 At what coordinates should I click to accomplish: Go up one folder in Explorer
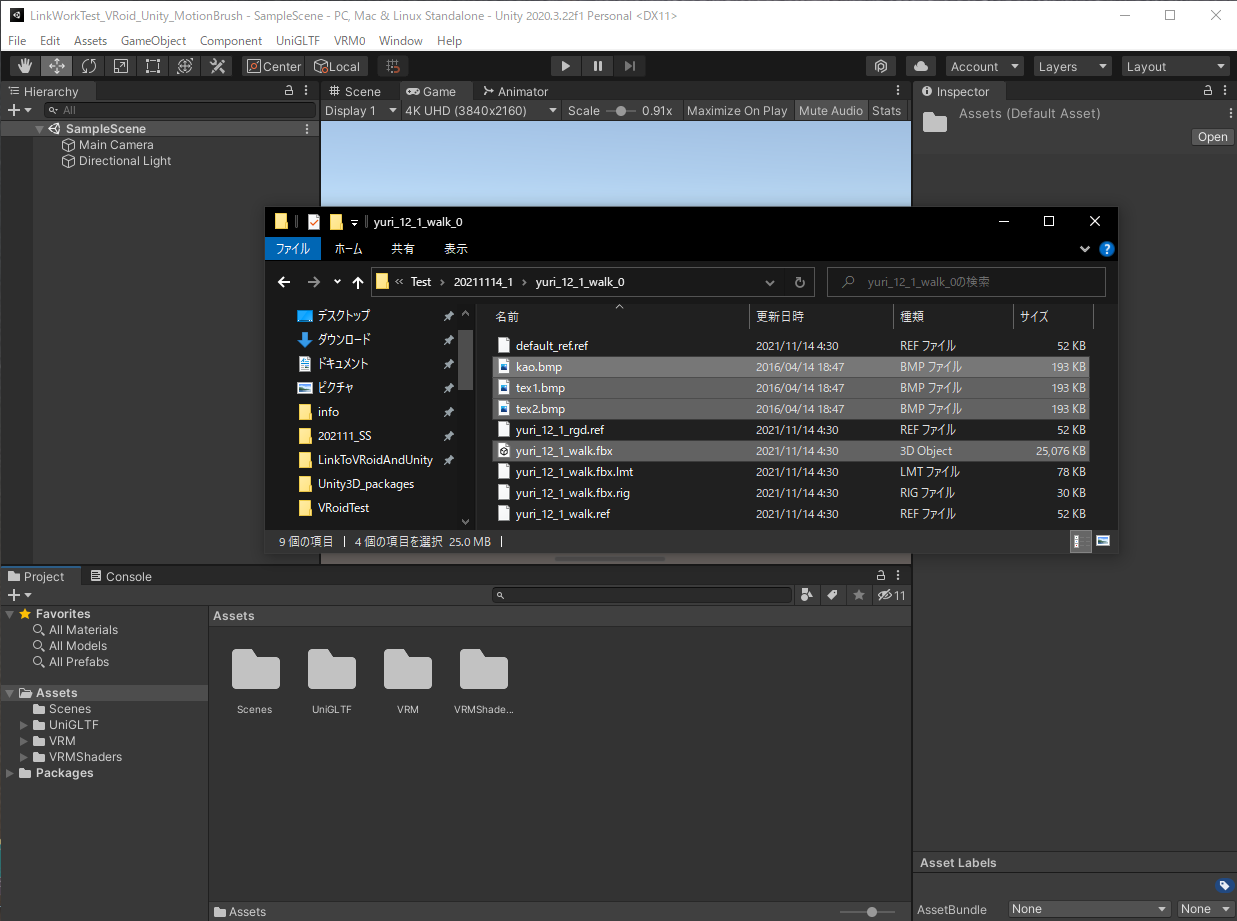(357, 282)
